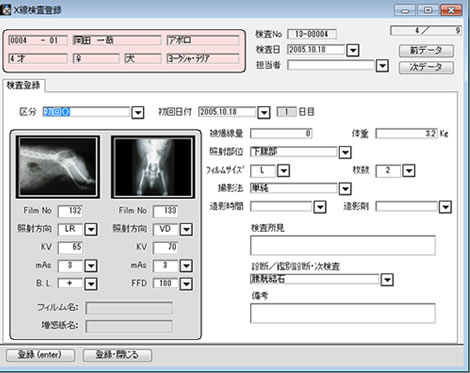Open the 検査日 date dropdown
470x373 pixels.
353,50
